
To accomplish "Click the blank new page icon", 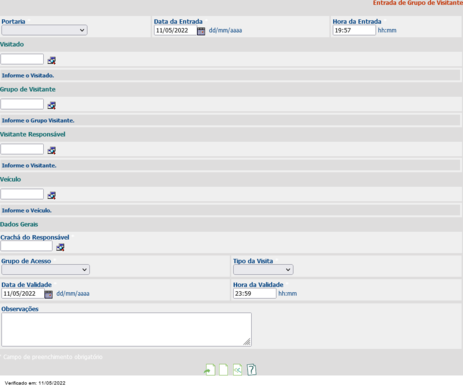I will coord(224,369).
